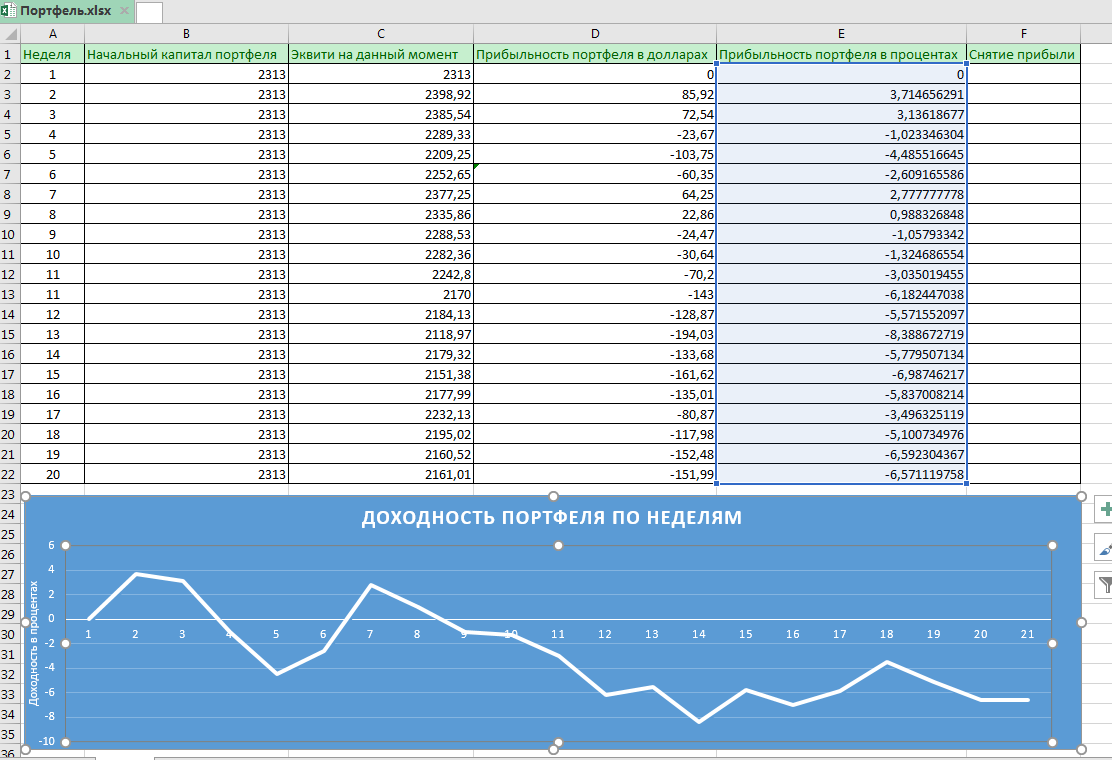The width and height of the screenshot is (1112, 760).
Task: Select row 13 header
Action: click(x=9, y=294)
